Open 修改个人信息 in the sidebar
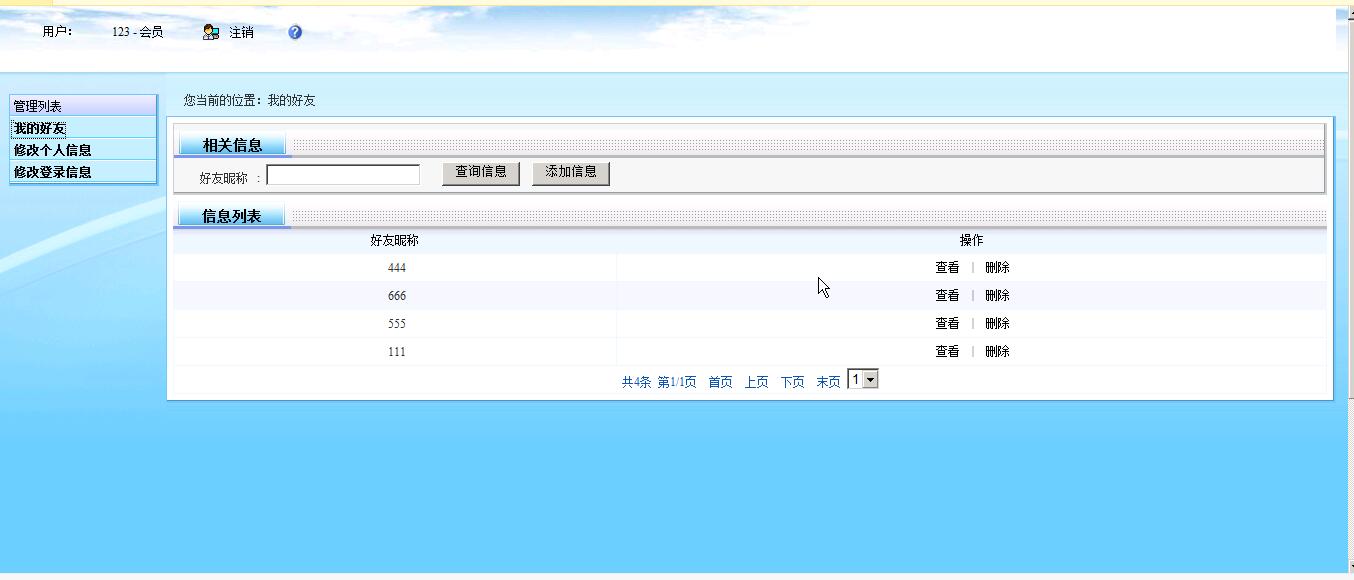This screenshot has height=580, width=1354. [x=52, y=150]
